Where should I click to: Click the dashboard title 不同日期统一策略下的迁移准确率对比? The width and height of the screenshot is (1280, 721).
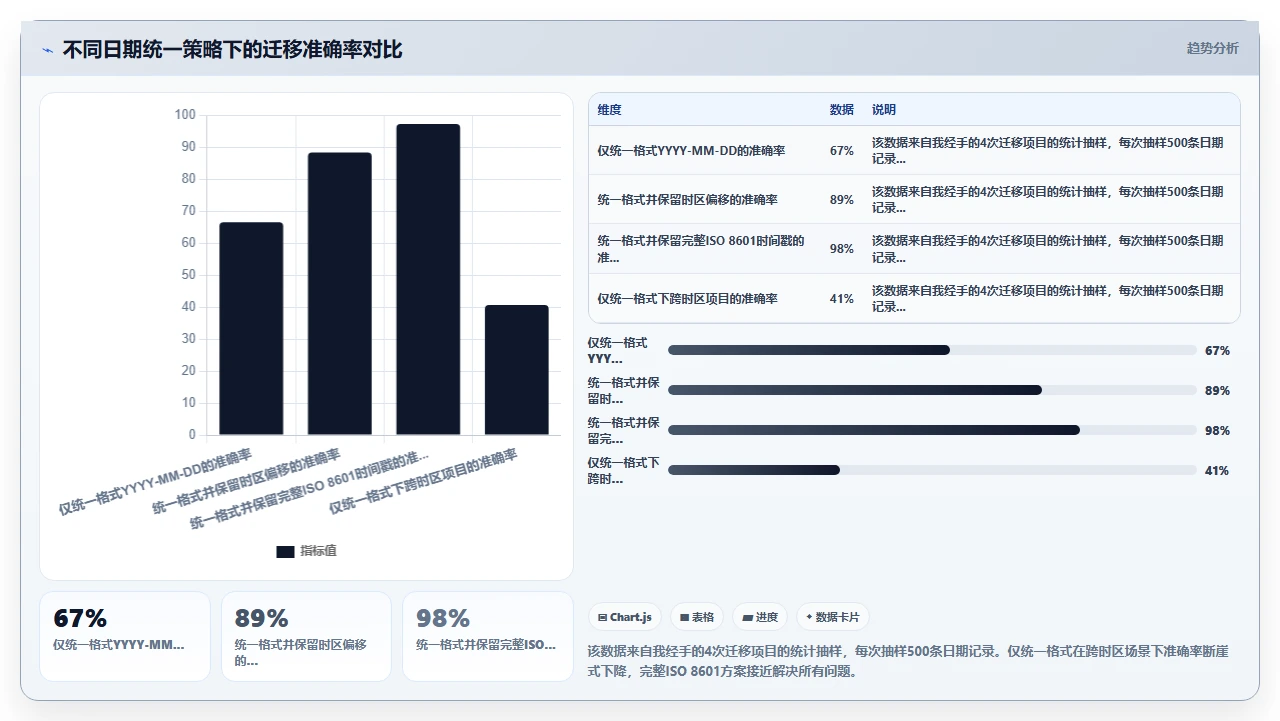(232, 50)
